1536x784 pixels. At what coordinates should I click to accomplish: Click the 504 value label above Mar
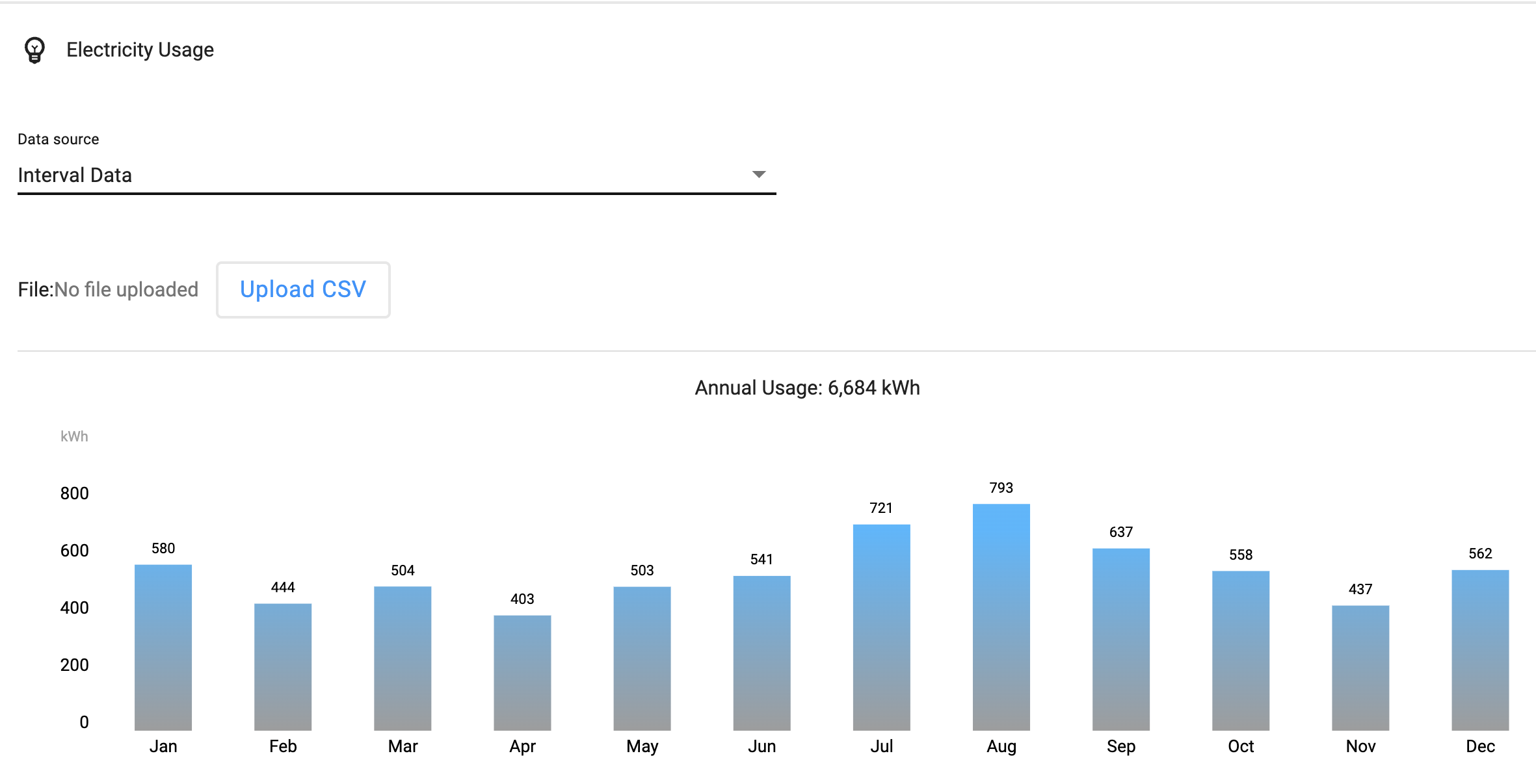click(x=403, y=570)
